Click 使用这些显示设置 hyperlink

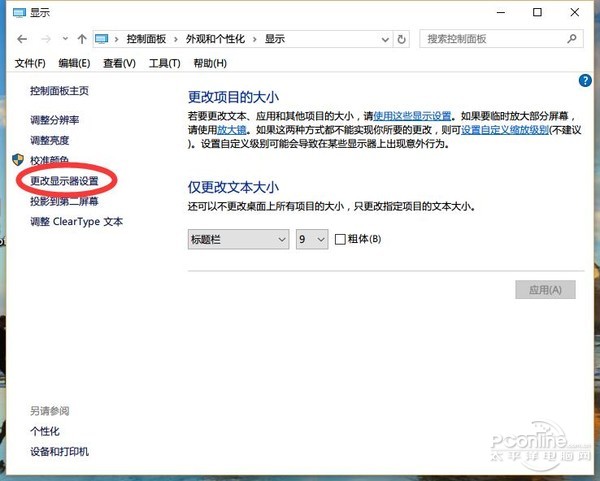(412, 116)
